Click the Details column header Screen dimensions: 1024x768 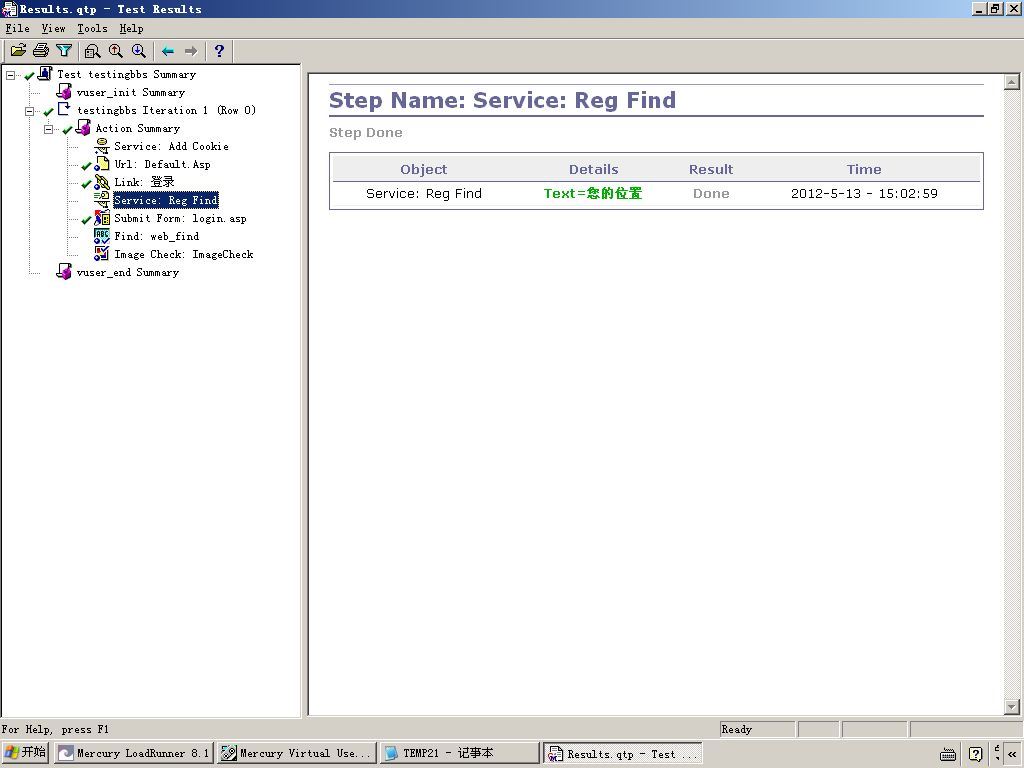pyautogui.click(x=593, y=169)
